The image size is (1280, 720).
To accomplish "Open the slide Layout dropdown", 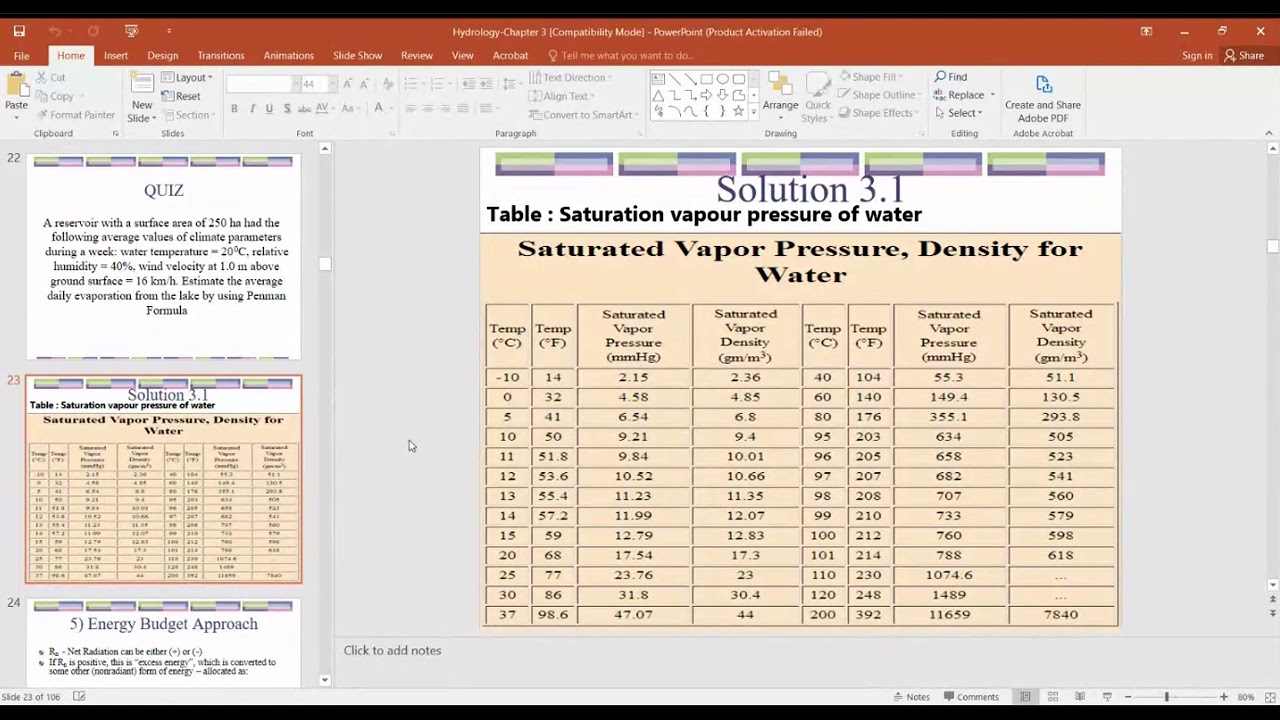I will 186,78.
